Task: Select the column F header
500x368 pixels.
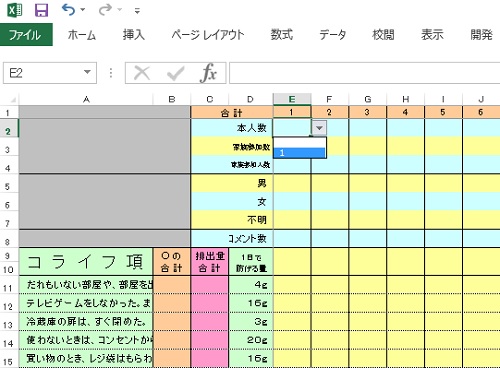Action: tap(330, 99)
